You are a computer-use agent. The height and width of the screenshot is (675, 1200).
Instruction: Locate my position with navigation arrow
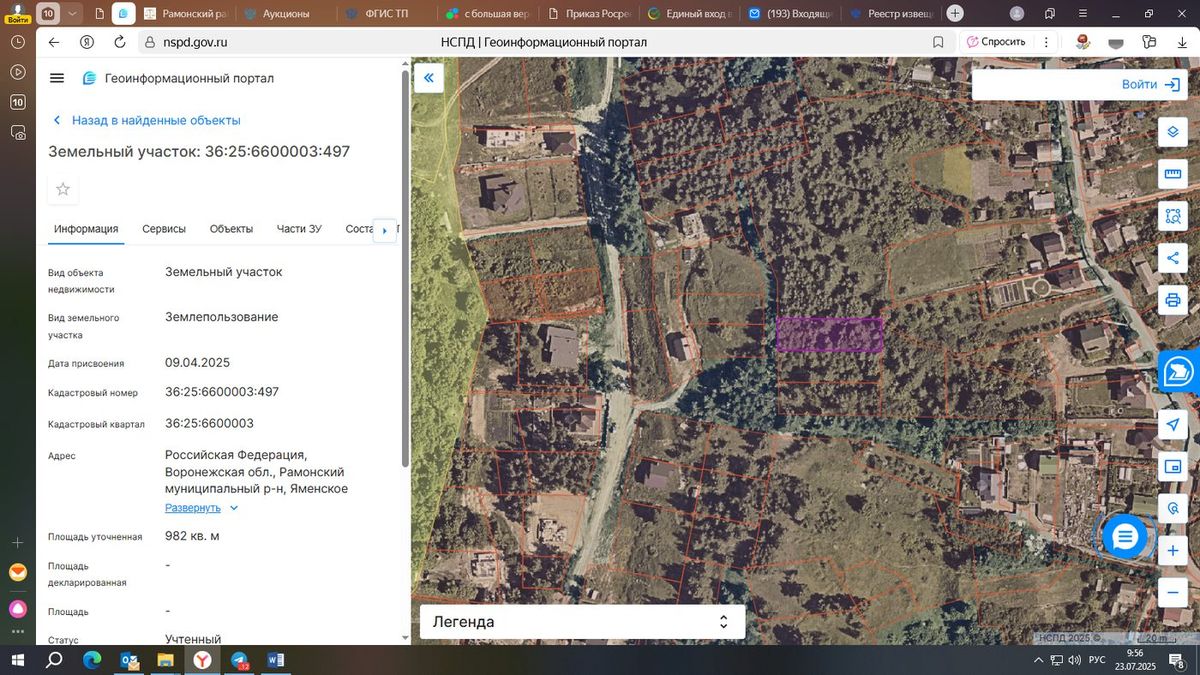pos(1173,425)
